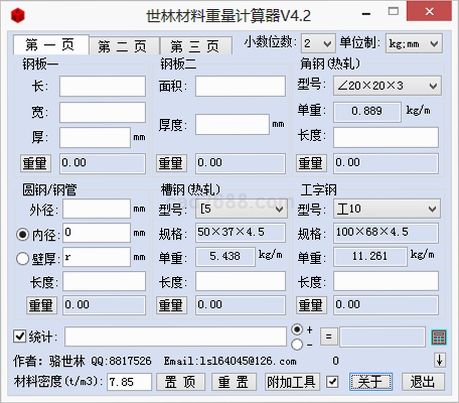Click the 统计 expression input field

pos(176,336)
